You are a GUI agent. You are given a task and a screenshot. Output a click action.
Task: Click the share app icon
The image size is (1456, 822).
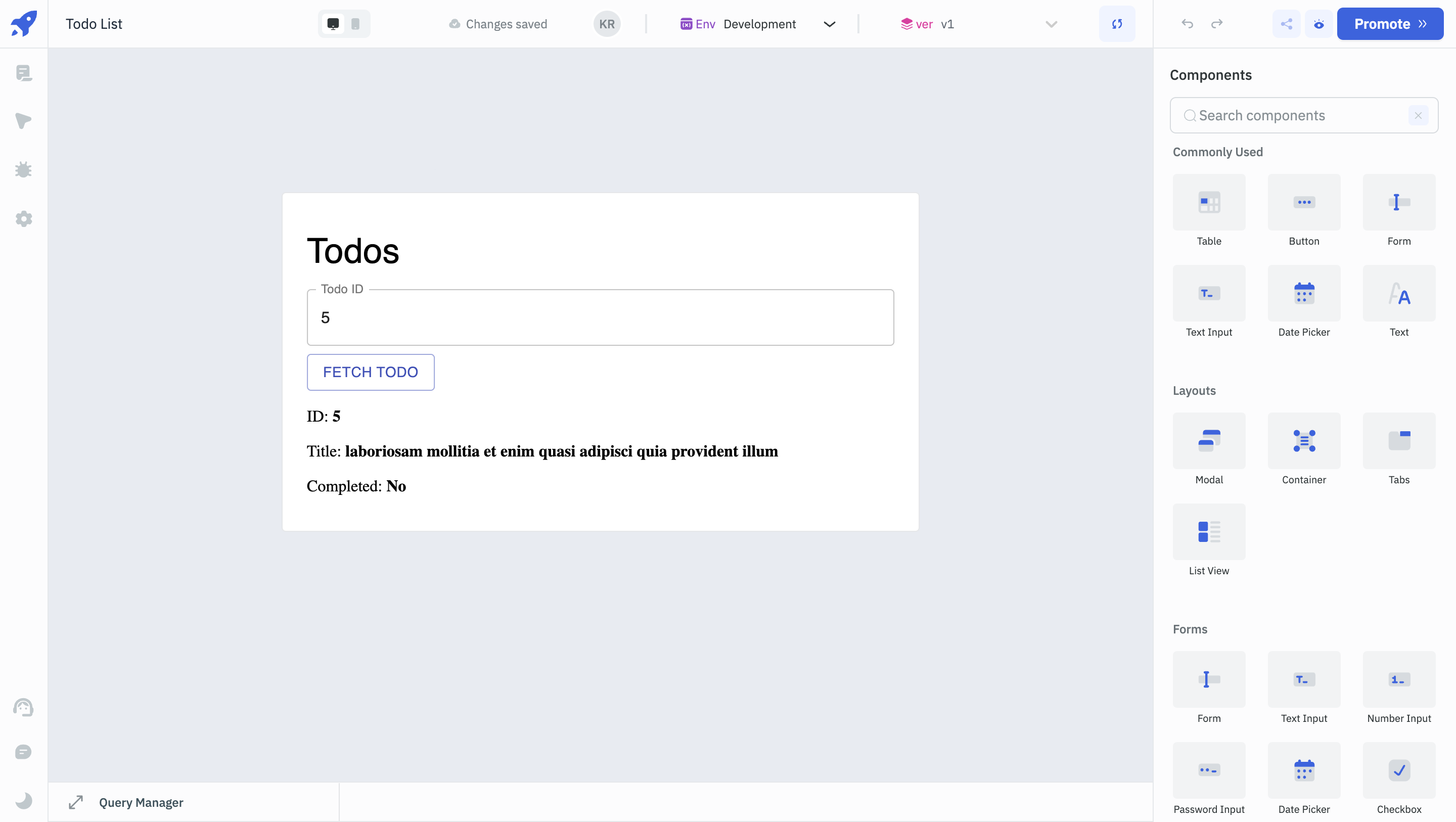click(1287, 24)
